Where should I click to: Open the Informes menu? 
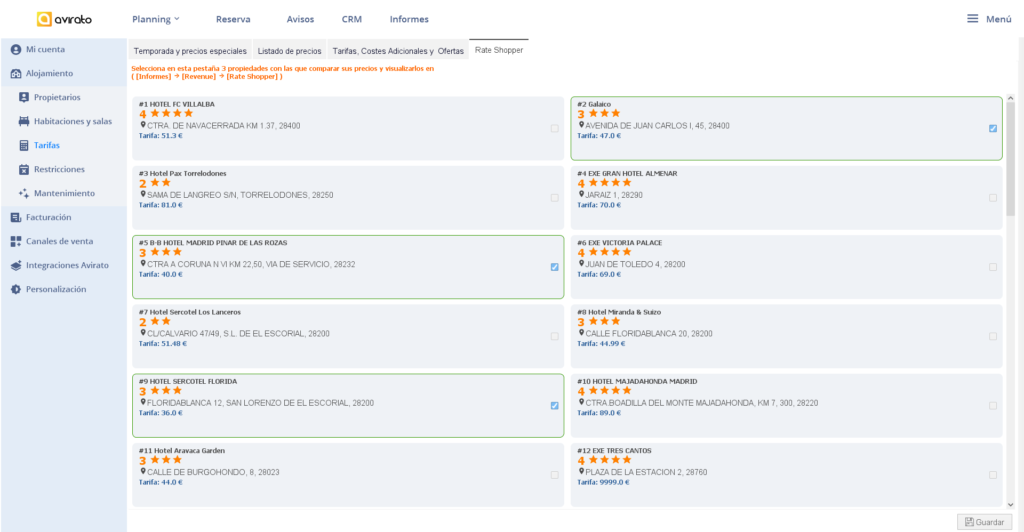(x=409, y=19)
